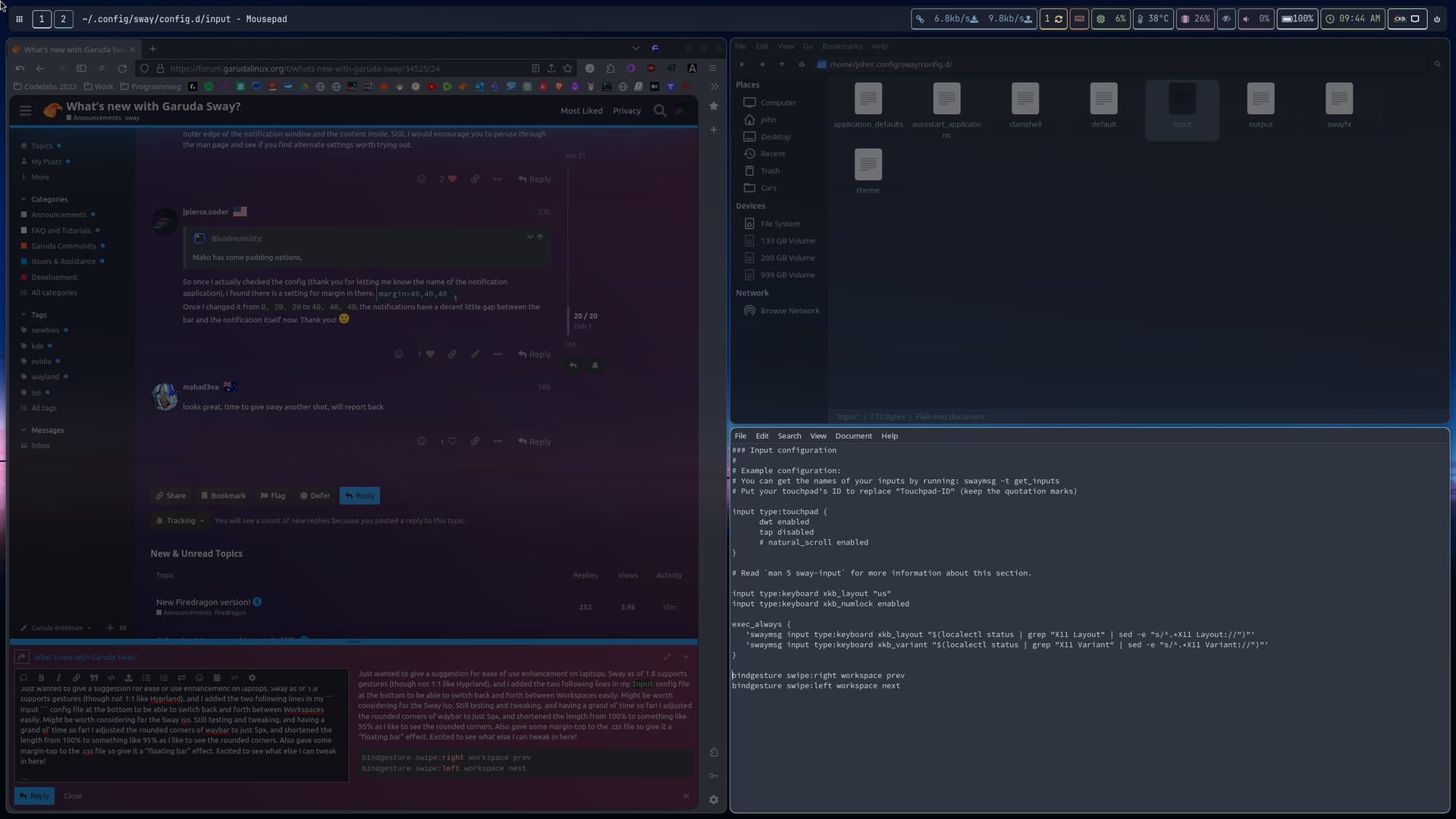Go back in the browser history
This screenshot has height=819, width=1456.
pos(40,68)
